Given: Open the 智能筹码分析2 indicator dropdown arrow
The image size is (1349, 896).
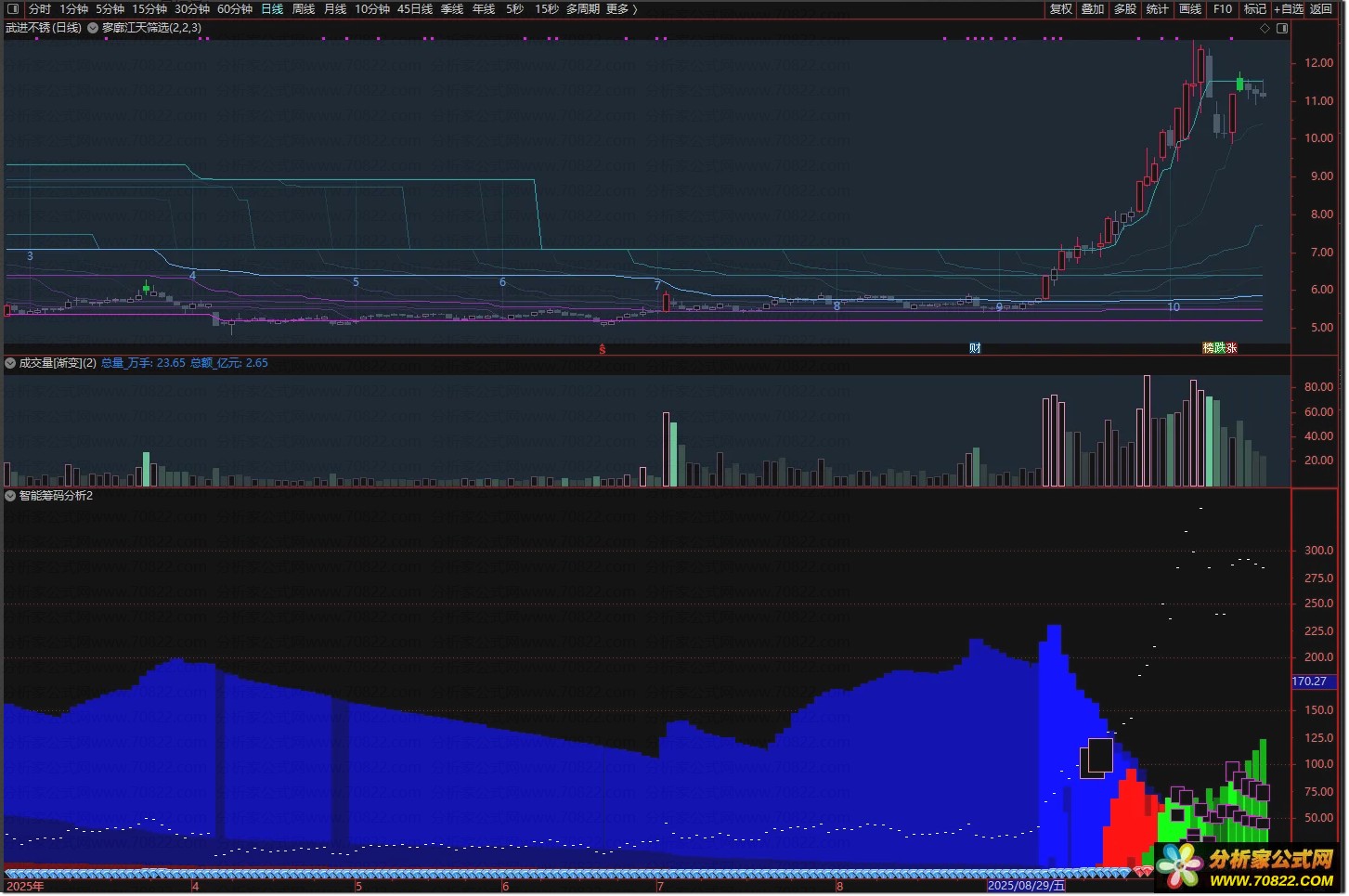Looking at the screenshot, I should point(10,496).
